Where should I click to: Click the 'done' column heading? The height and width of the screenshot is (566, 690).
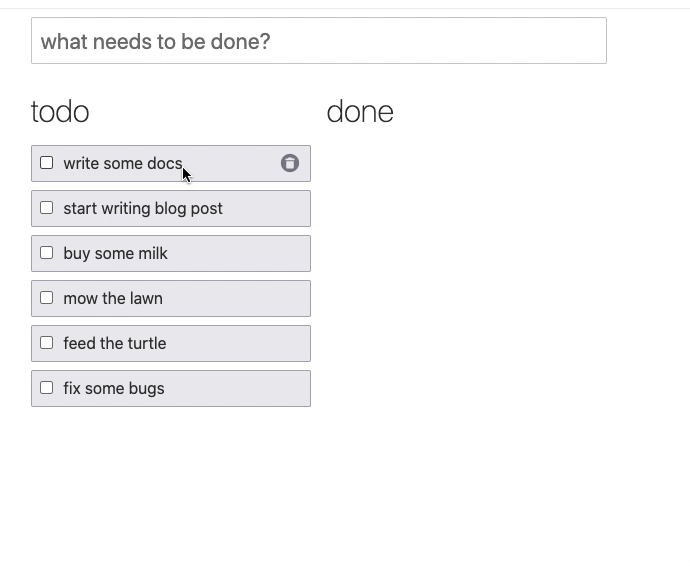(x=360, y=111)
